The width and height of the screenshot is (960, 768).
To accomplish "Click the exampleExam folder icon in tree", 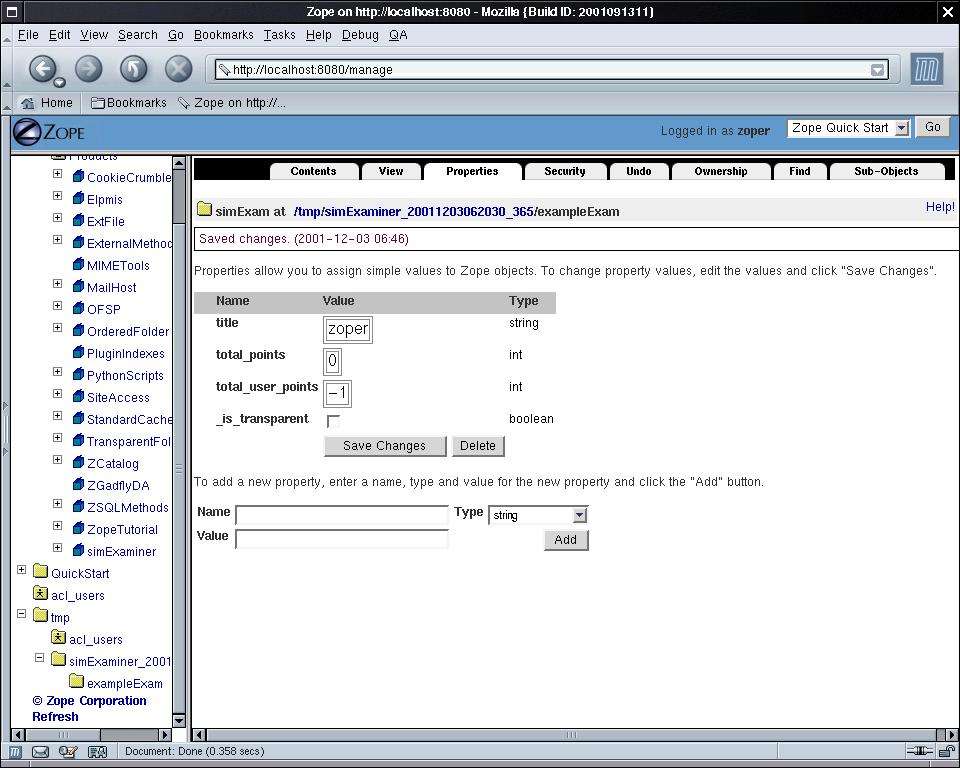I will coord(77,682).
